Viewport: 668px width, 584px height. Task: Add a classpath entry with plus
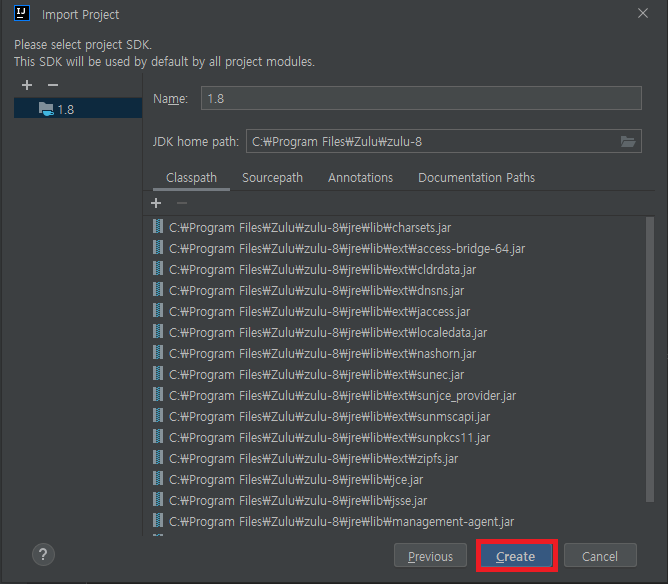[x=156, y=203]
